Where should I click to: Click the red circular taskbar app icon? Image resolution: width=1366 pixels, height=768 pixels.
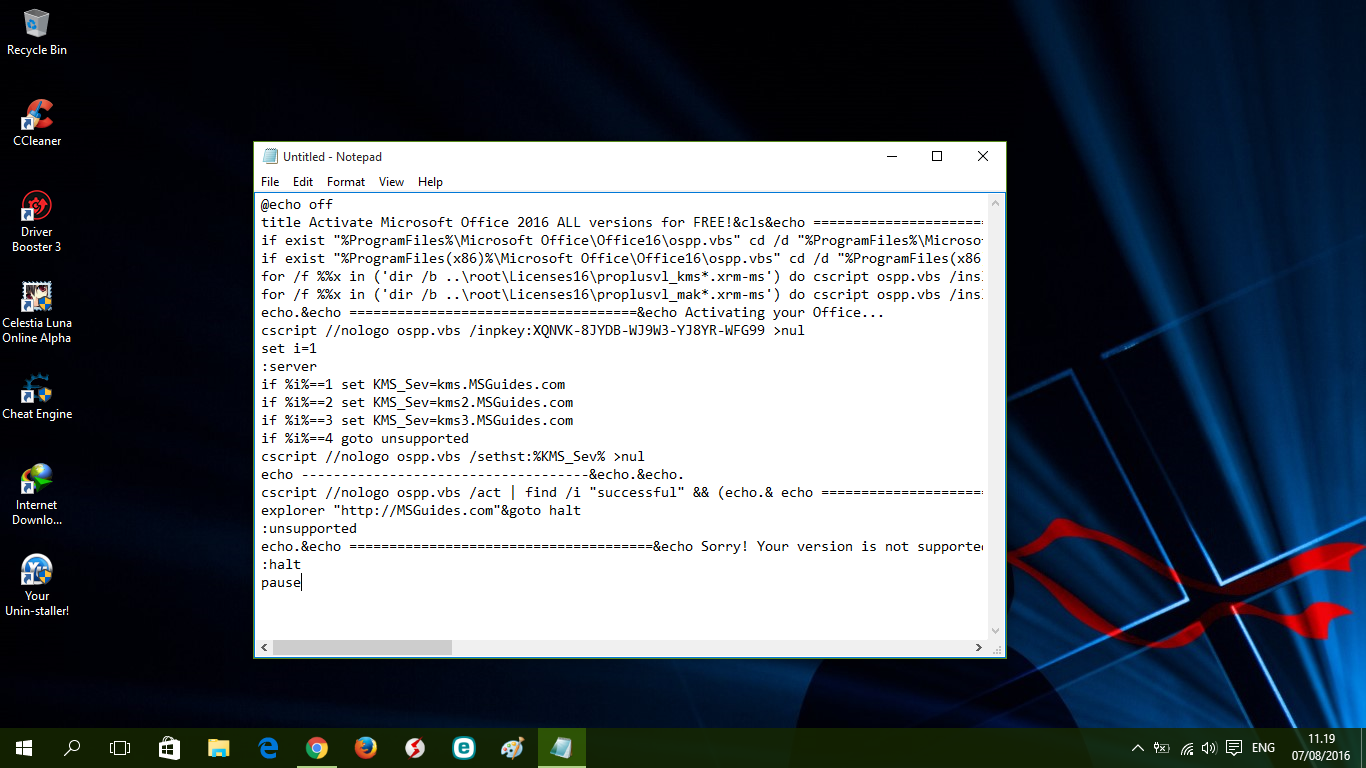click(x=414, y=748)
